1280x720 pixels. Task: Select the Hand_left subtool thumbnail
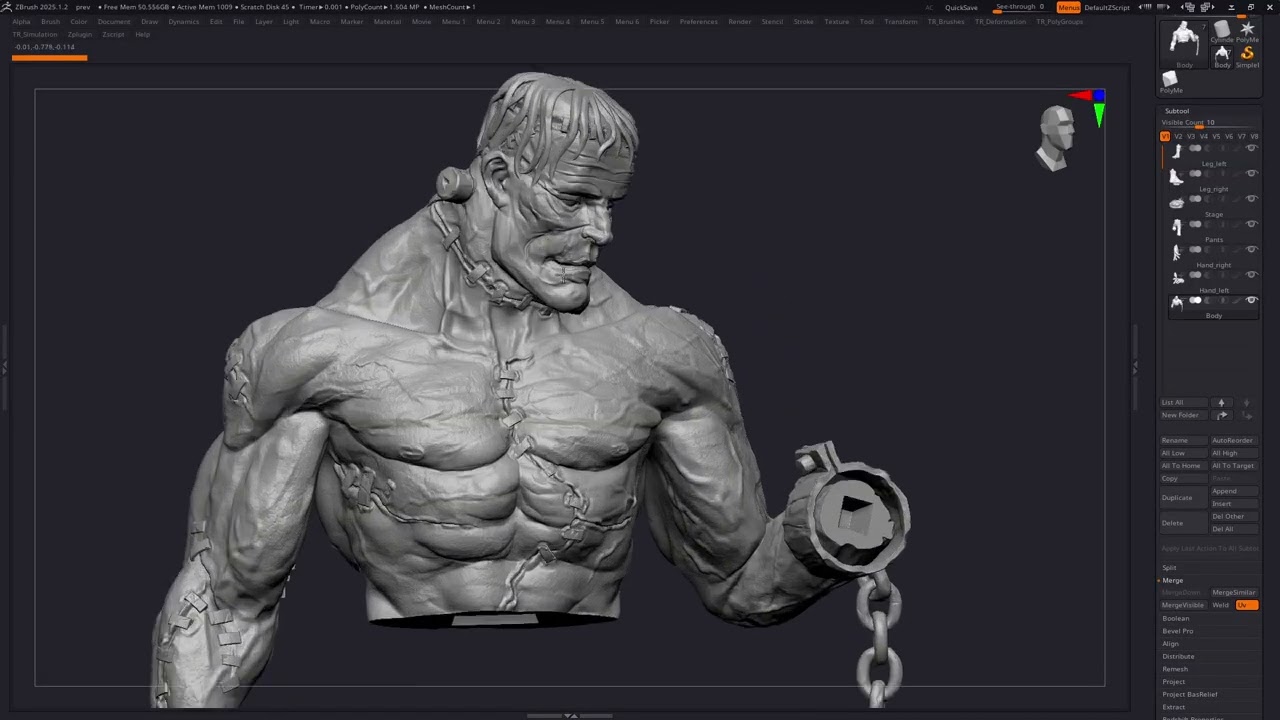click(1177, 277)
